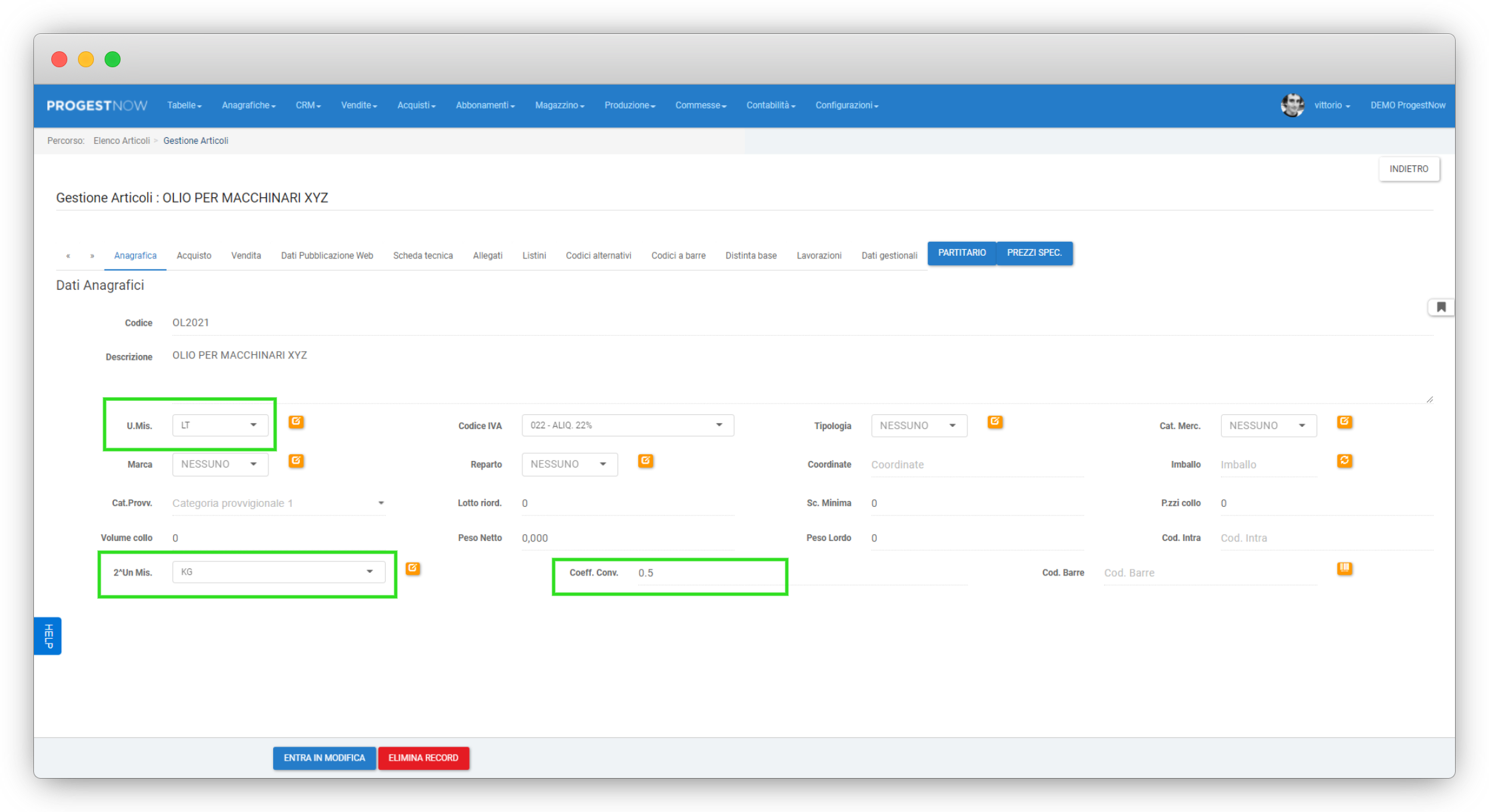Click orange edit icon next to Marca
Image resolution: width=1489 pixels, height=812 pixels.
tap(296, 460)
